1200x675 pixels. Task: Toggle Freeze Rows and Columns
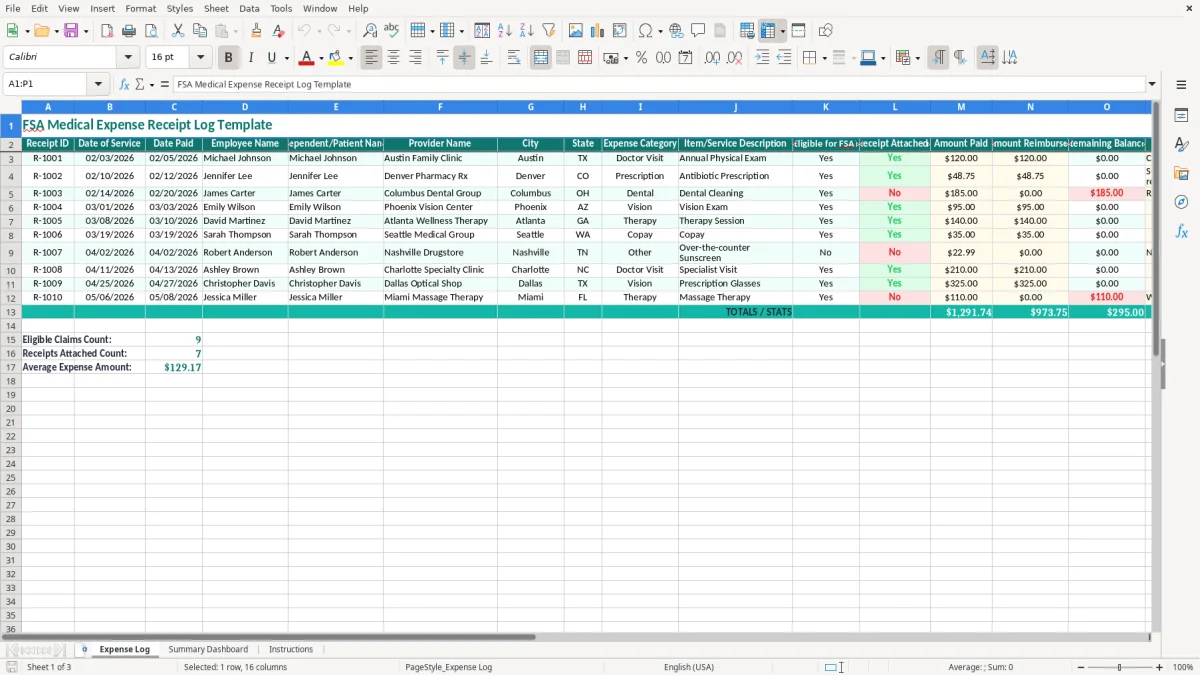(768, 31)
